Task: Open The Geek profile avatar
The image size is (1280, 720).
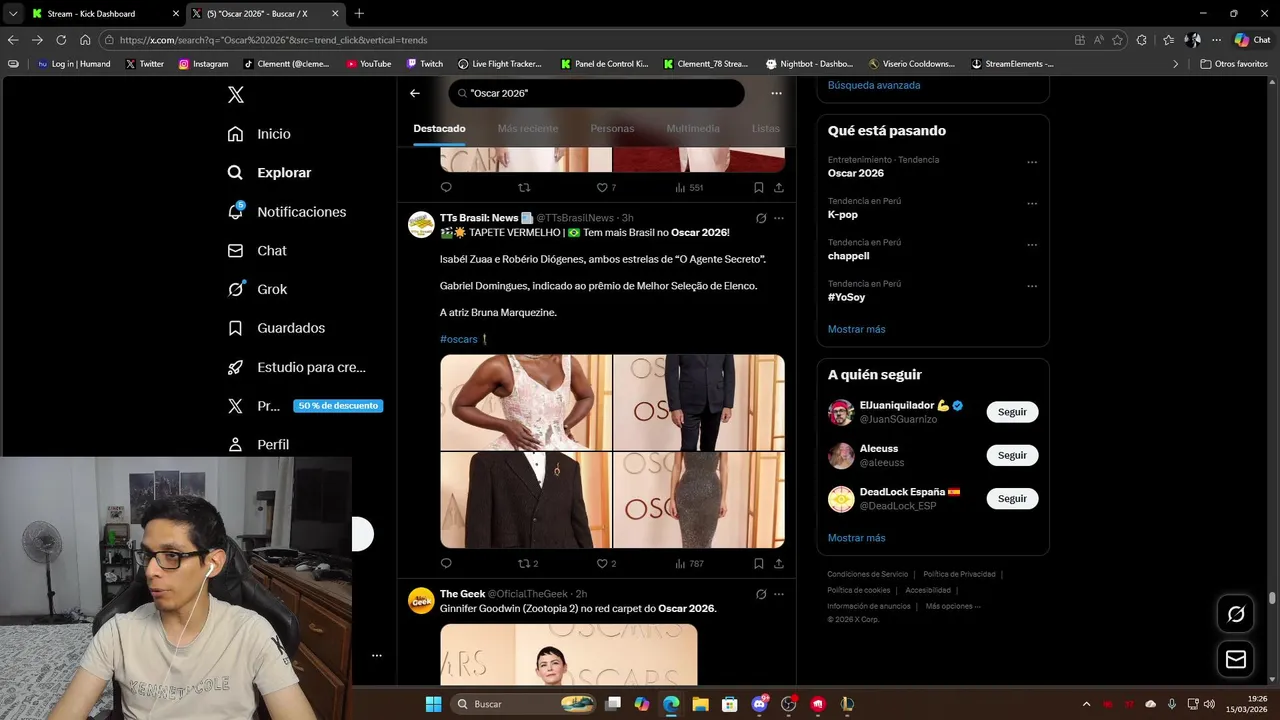Action: click(421, 600)
